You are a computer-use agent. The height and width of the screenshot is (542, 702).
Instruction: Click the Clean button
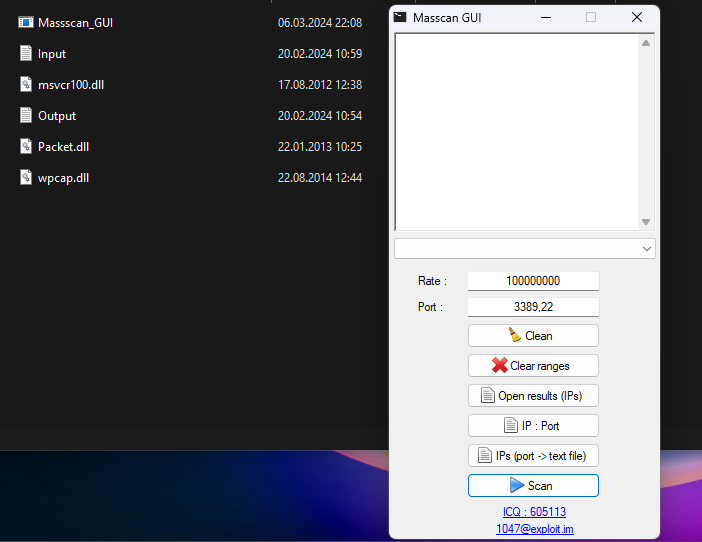(x=533, y=336)
